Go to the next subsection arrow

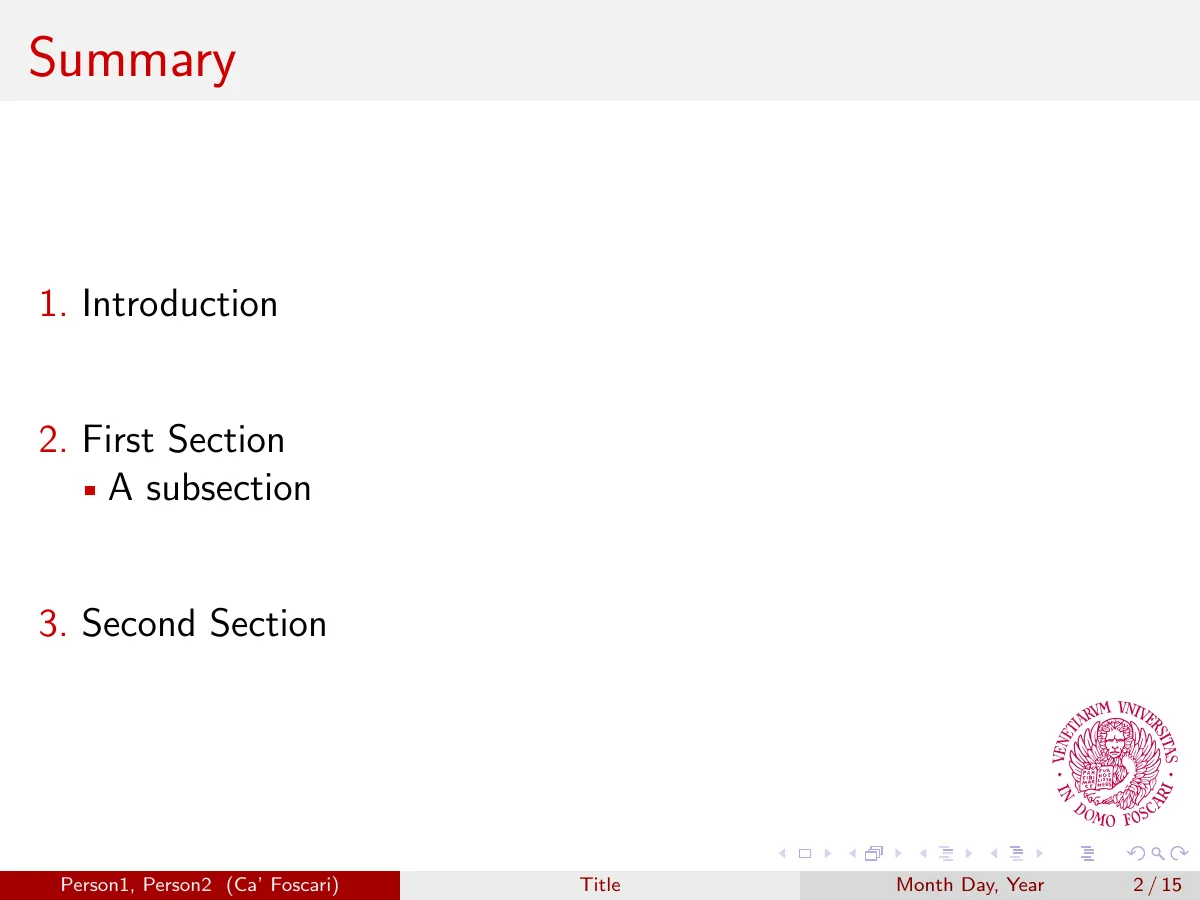(968, 853)
